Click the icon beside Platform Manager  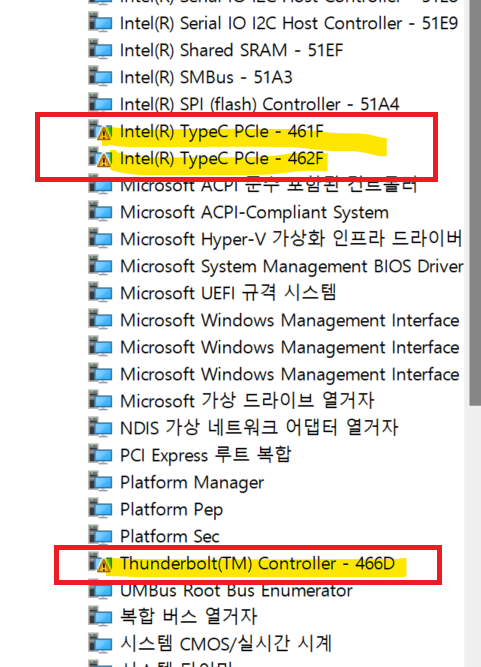[x=100, y=482]
